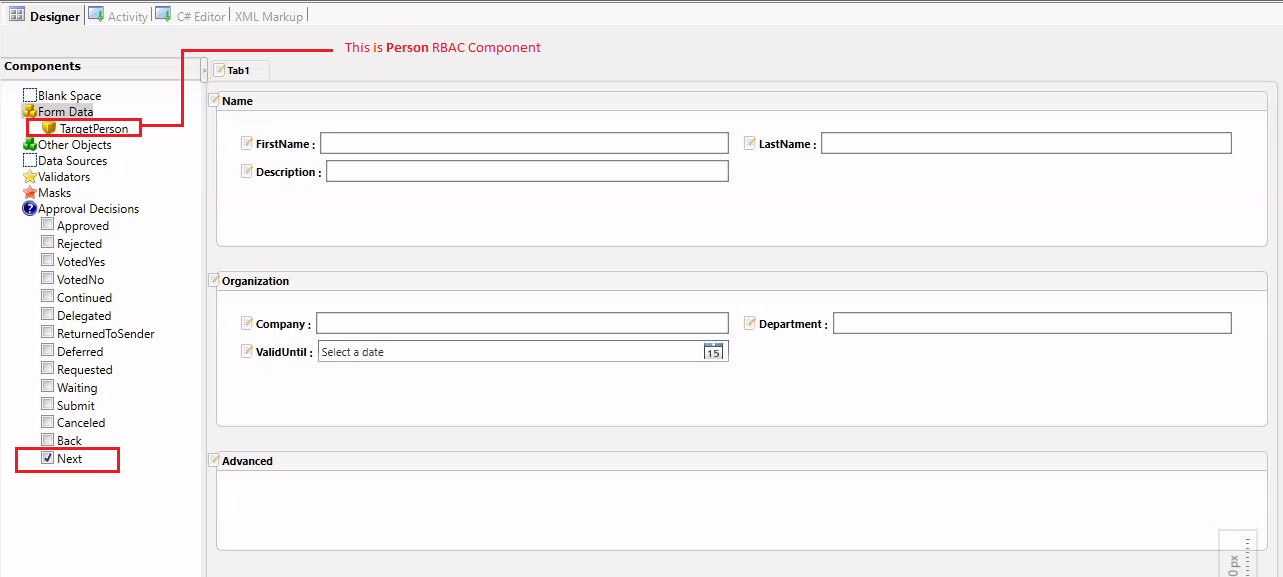Uncheck the Next decision checkbox
The width and height of the screenshot is (1283, 577).
pyautogui.click(x=47, y=458)
